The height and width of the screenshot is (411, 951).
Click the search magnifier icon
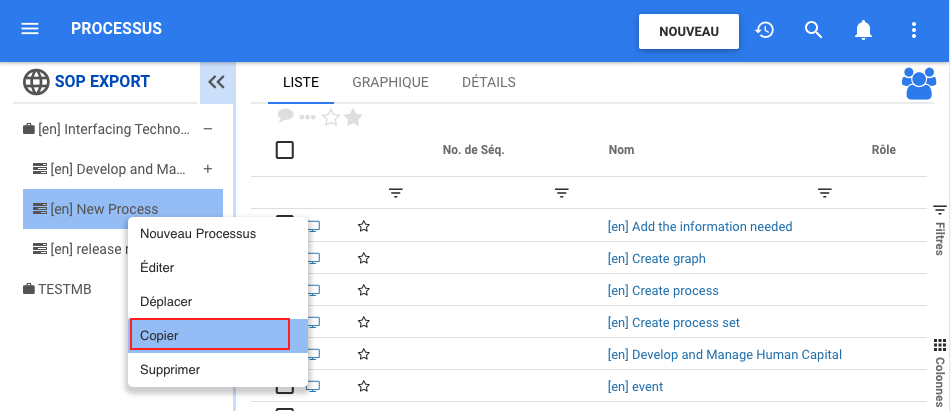point(814,30)
